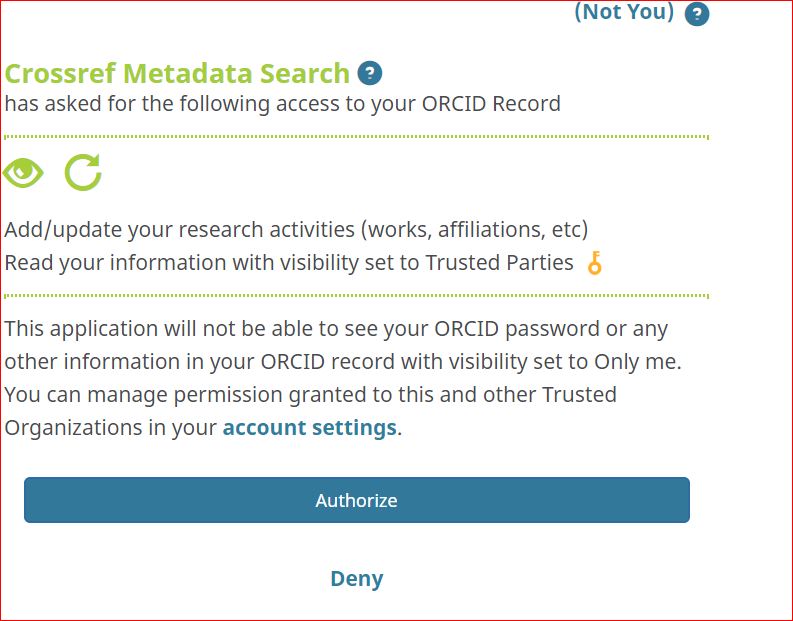Click the green circular arrow update icon
The width and height of the screenshot is (793, 621).
83,172
